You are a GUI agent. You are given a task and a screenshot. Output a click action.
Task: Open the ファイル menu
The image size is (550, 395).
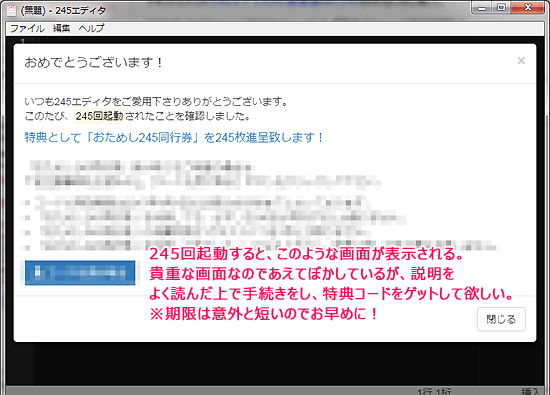27,28
